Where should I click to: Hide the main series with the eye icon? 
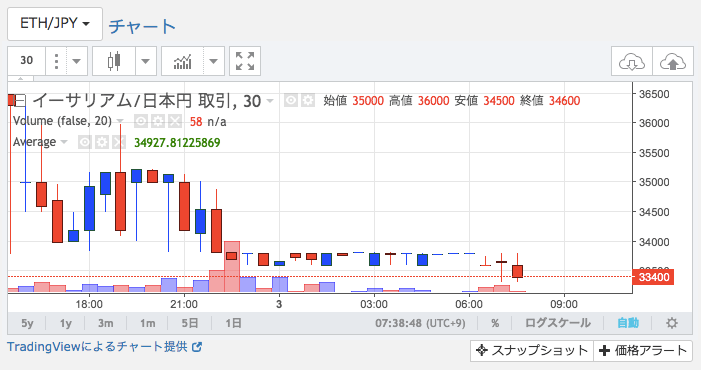tap(291, 101)
